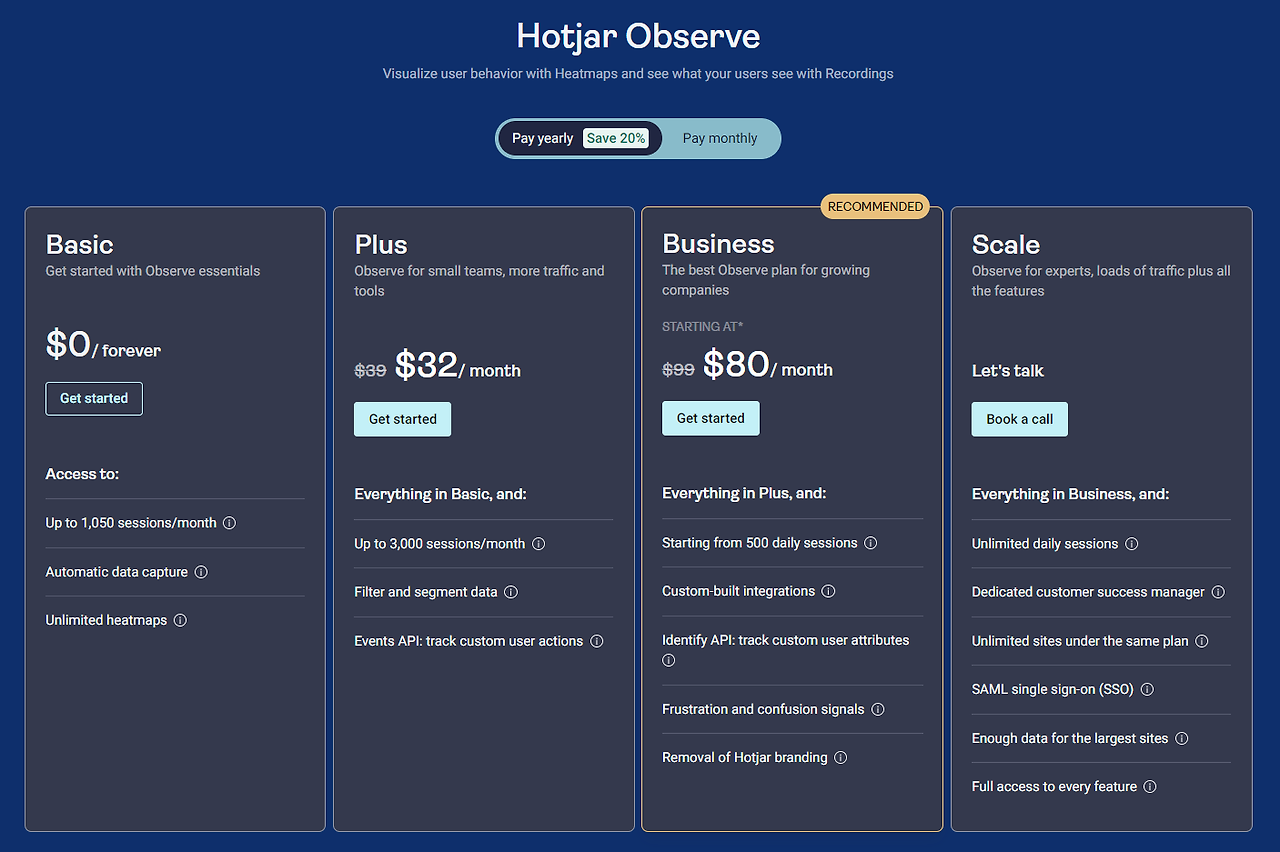Click the Unlimited daily sessions text
Image resolution: width=1280 pixels, height=852 pixels.
(1045, 544)
